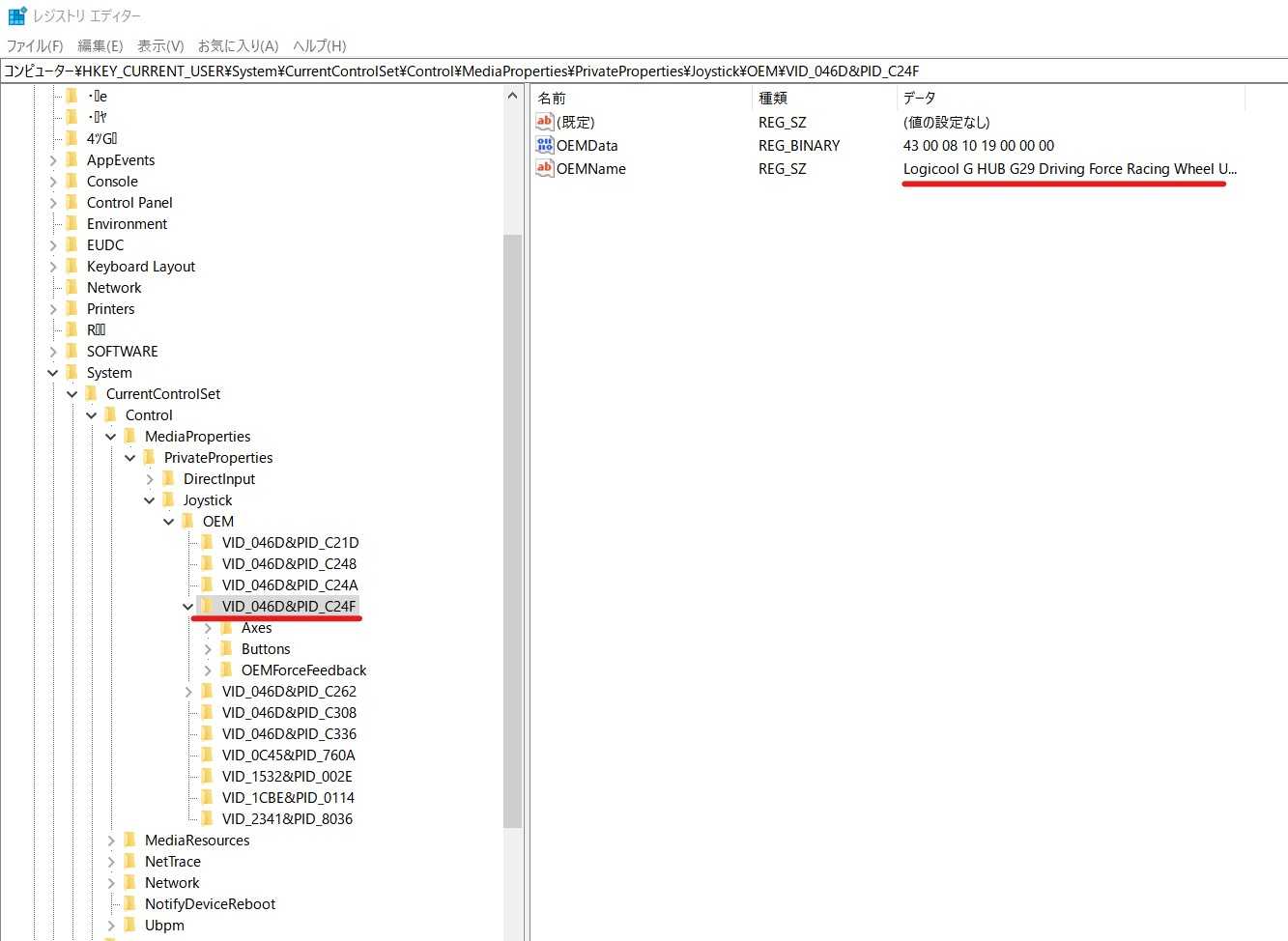Click the Axes subkey folder icon
1288x941 pixels.
(x=226, y=627)
